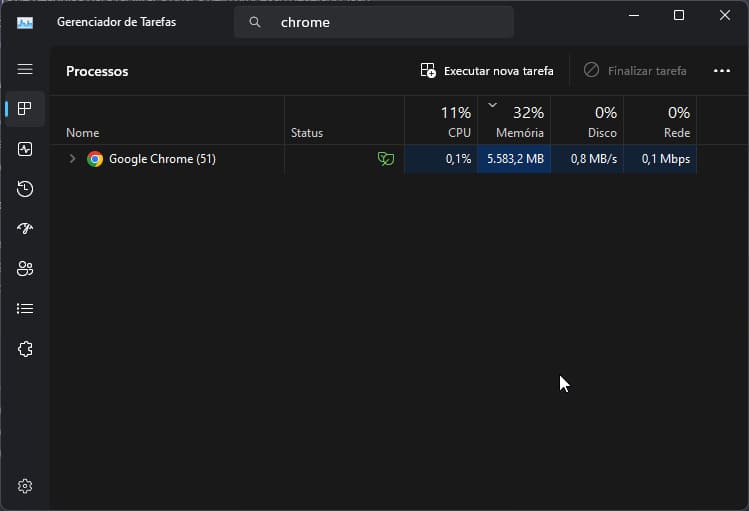This screenshot has height=511, width=749.
Task: Open the hamburger navigation menu
Action: click(x=25, y=69)
